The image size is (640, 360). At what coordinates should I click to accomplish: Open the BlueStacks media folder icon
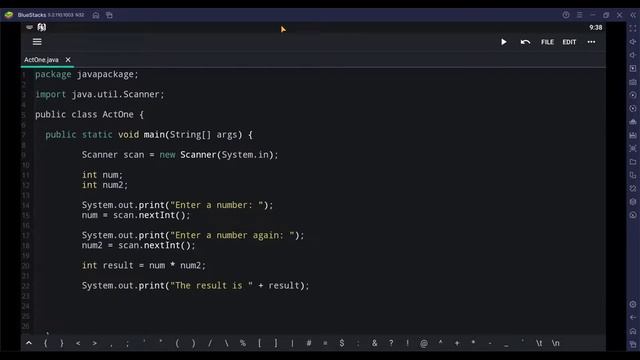click(633, 162)
